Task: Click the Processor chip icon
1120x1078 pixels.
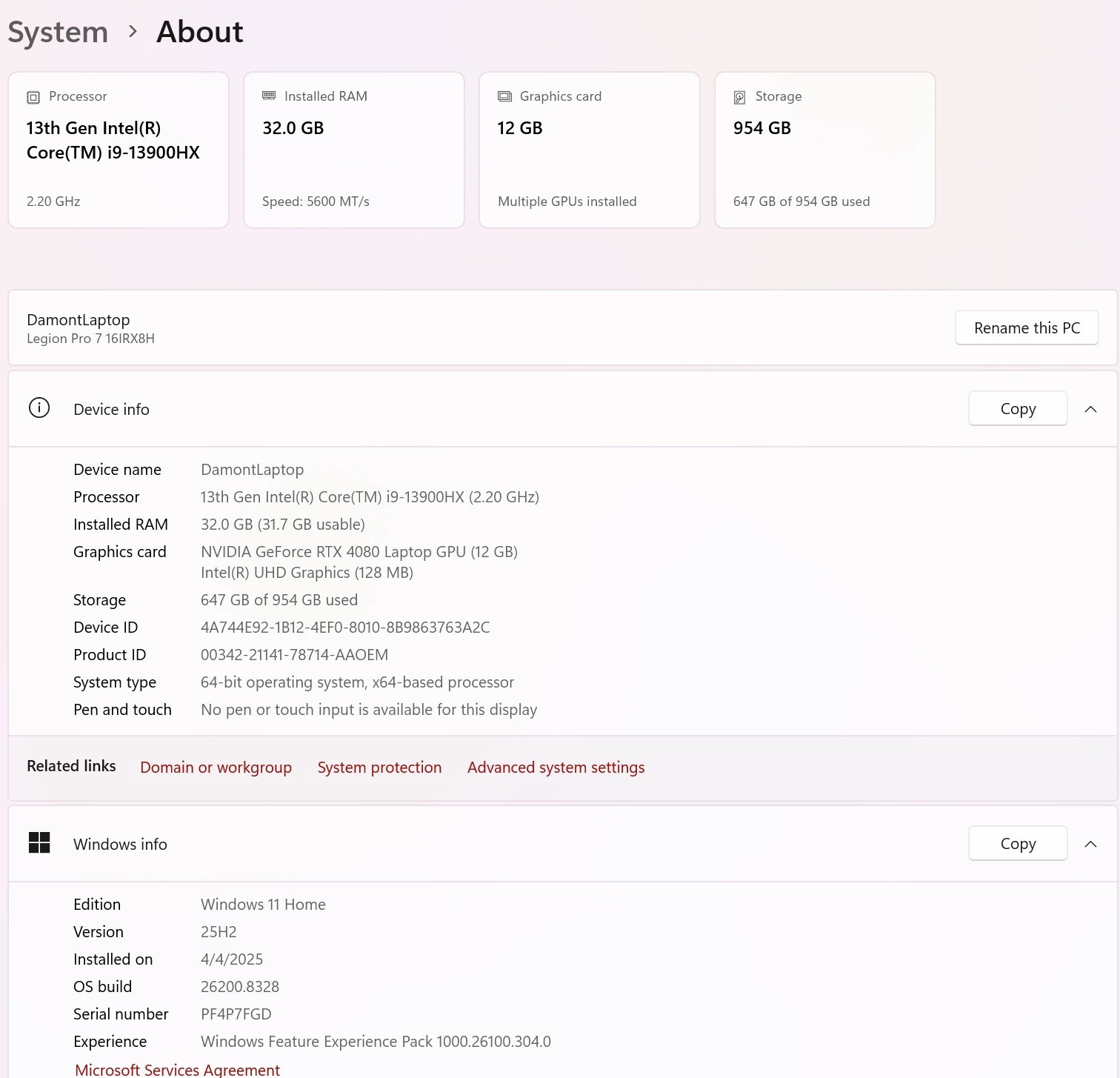Action: (x=33, y=97)
